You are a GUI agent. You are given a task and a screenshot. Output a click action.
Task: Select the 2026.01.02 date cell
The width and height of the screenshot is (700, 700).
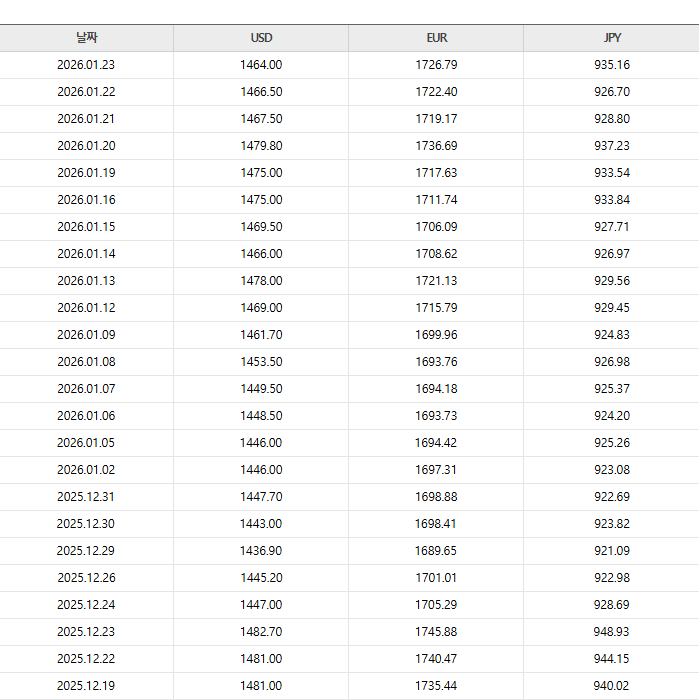tap(86, 470)
